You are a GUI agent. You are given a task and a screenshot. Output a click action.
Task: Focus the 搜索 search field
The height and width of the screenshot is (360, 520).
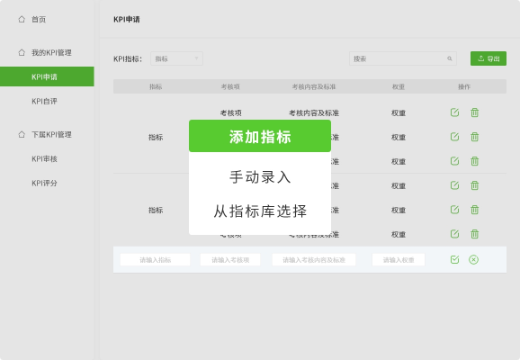click(403, 59)
